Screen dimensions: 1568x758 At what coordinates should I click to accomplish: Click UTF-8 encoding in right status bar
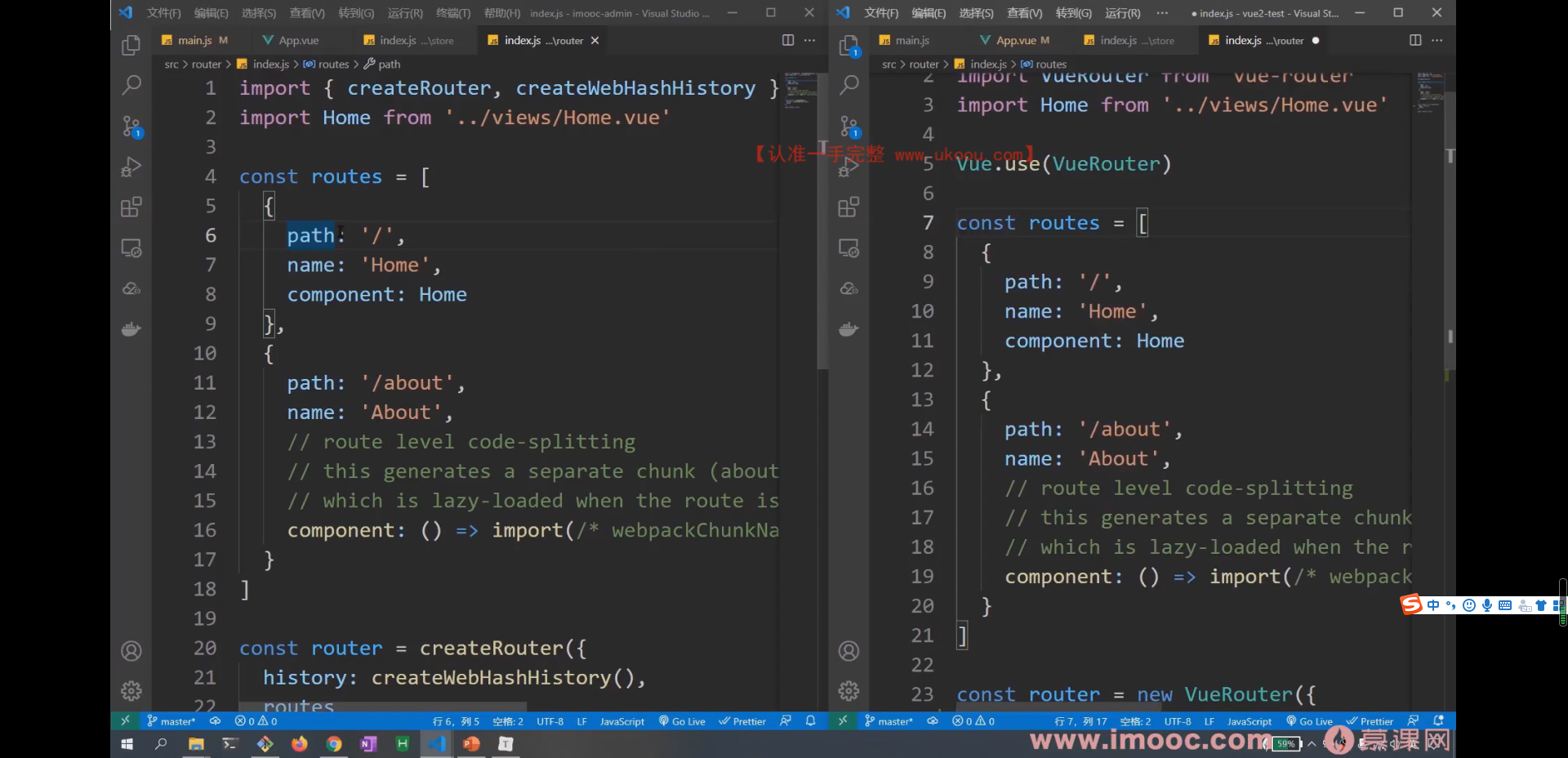[x=1178, y=721]
